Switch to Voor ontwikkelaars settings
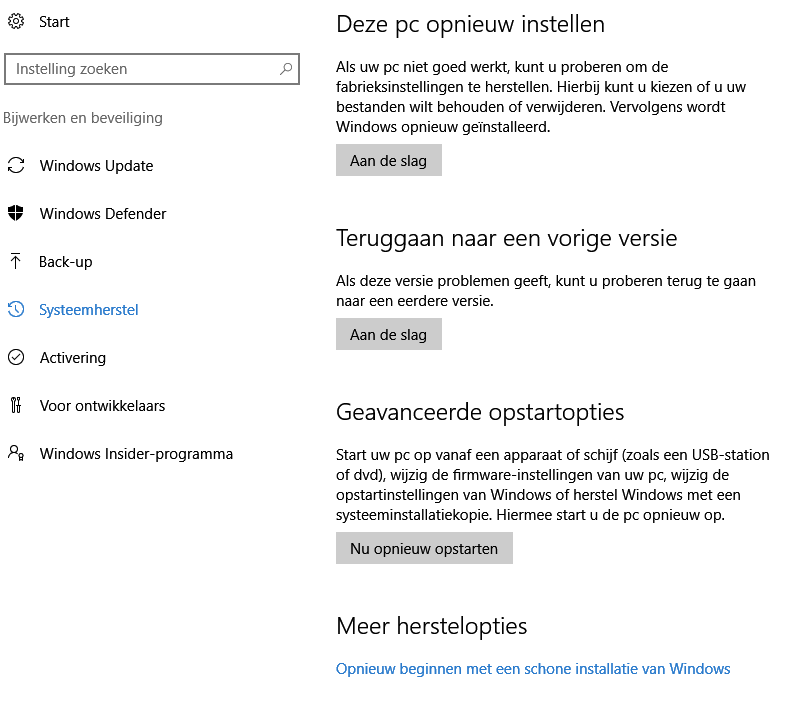Screen dimensions: 793x715 point(102,406)
